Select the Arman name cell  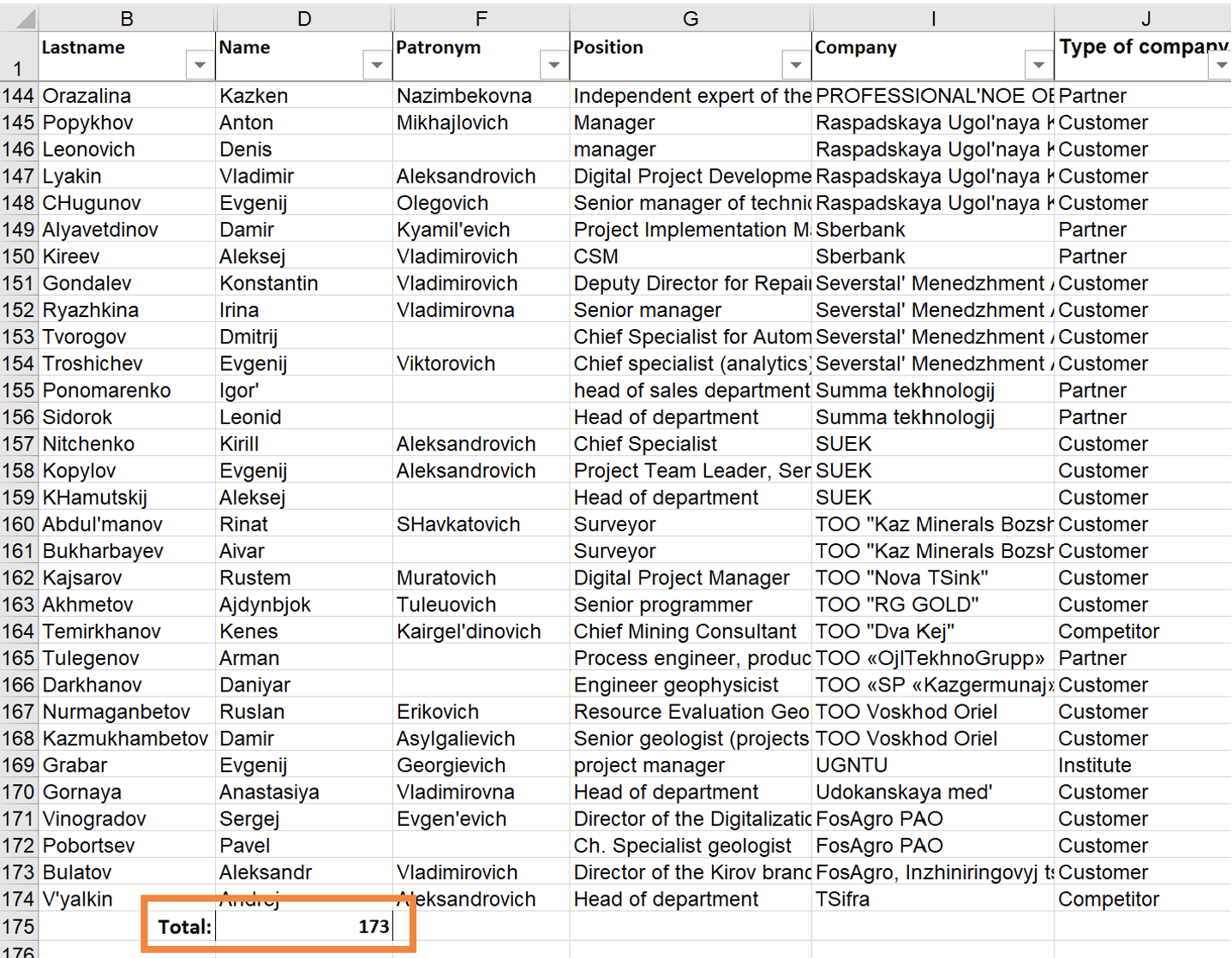304,658
